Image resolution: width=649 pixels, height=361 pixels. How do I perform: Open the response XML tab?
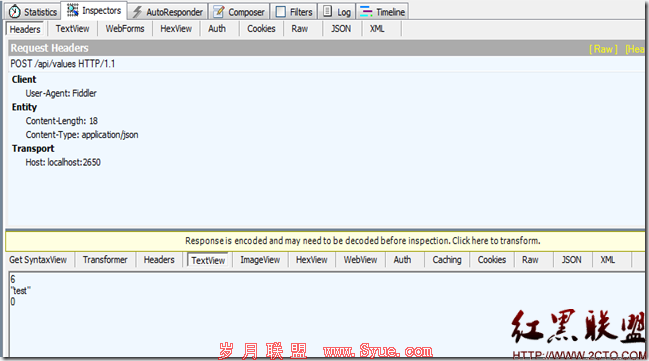[608, 260]
